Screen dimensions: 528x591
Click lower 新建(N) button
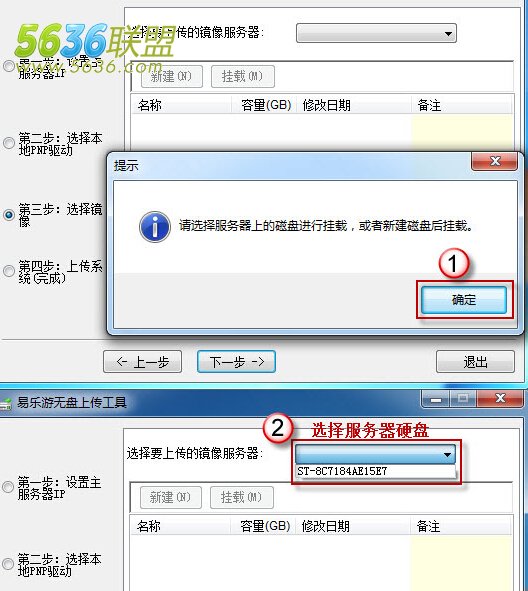171,498
